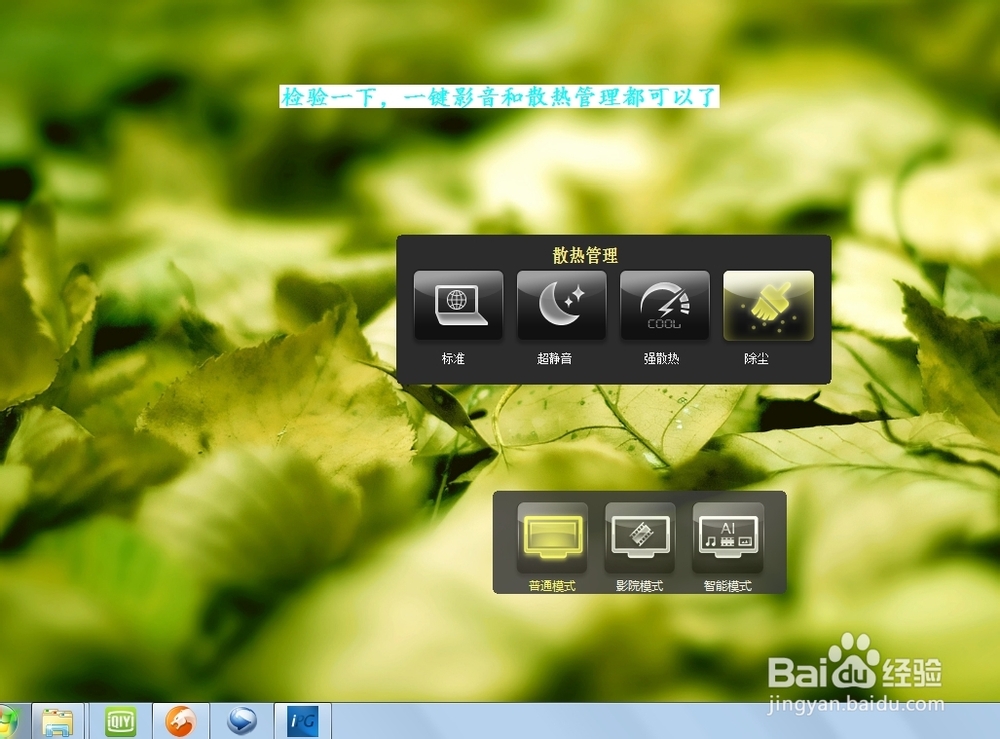Click the 智能模式 label text
This screenshot has height=739, width=1000.
tap(727, 585)
